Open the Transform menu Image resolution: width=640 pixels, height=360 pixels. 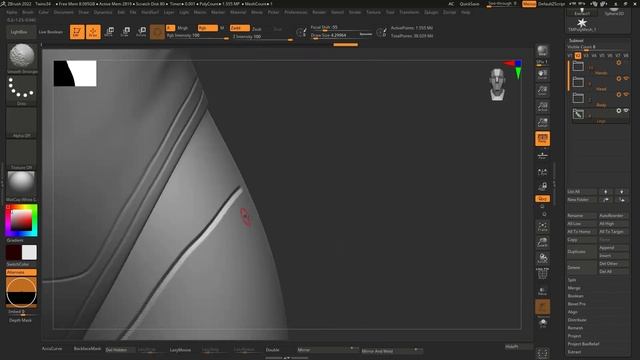coord(409,12)
